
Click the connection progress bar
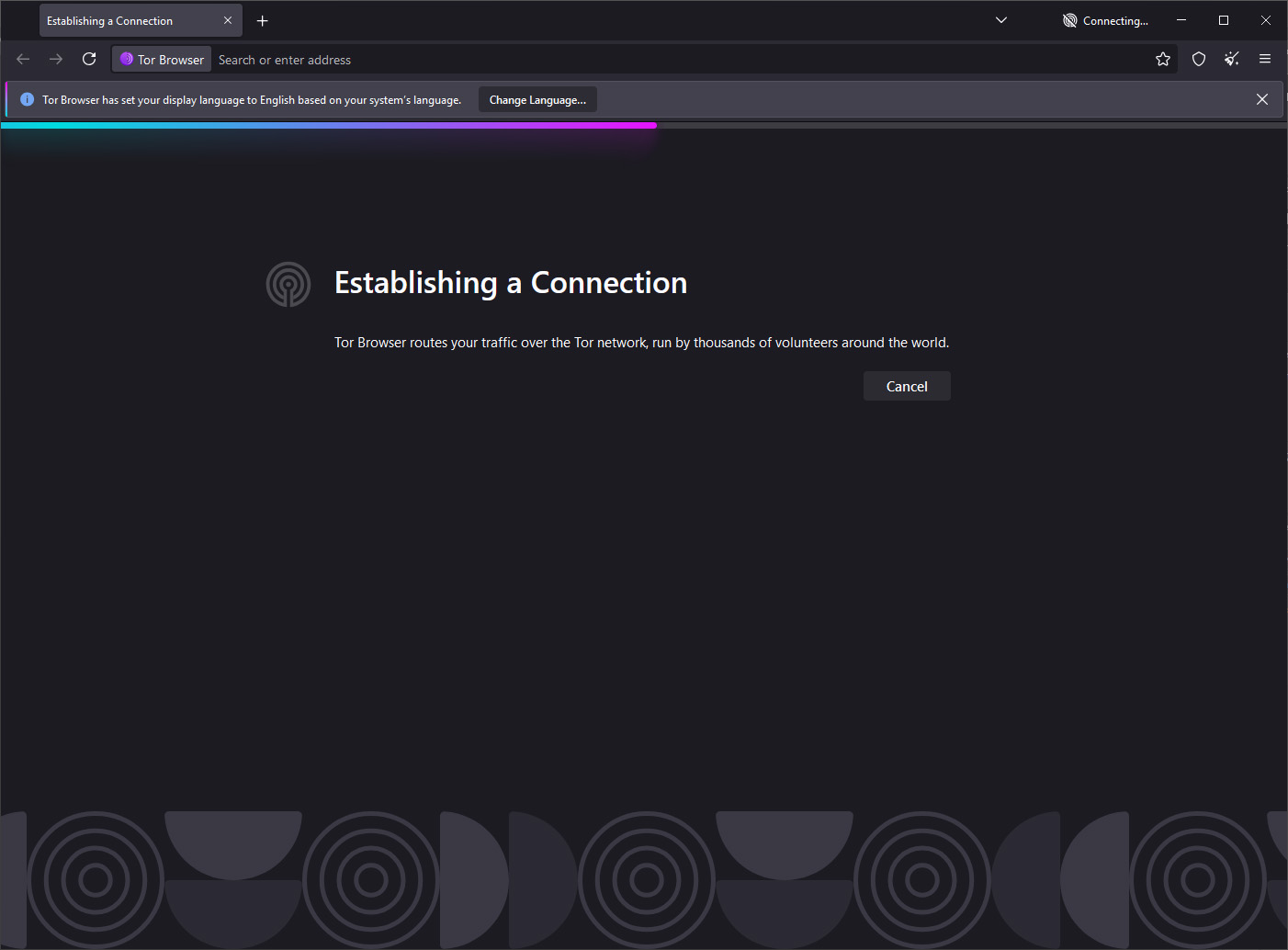(329, 125)
